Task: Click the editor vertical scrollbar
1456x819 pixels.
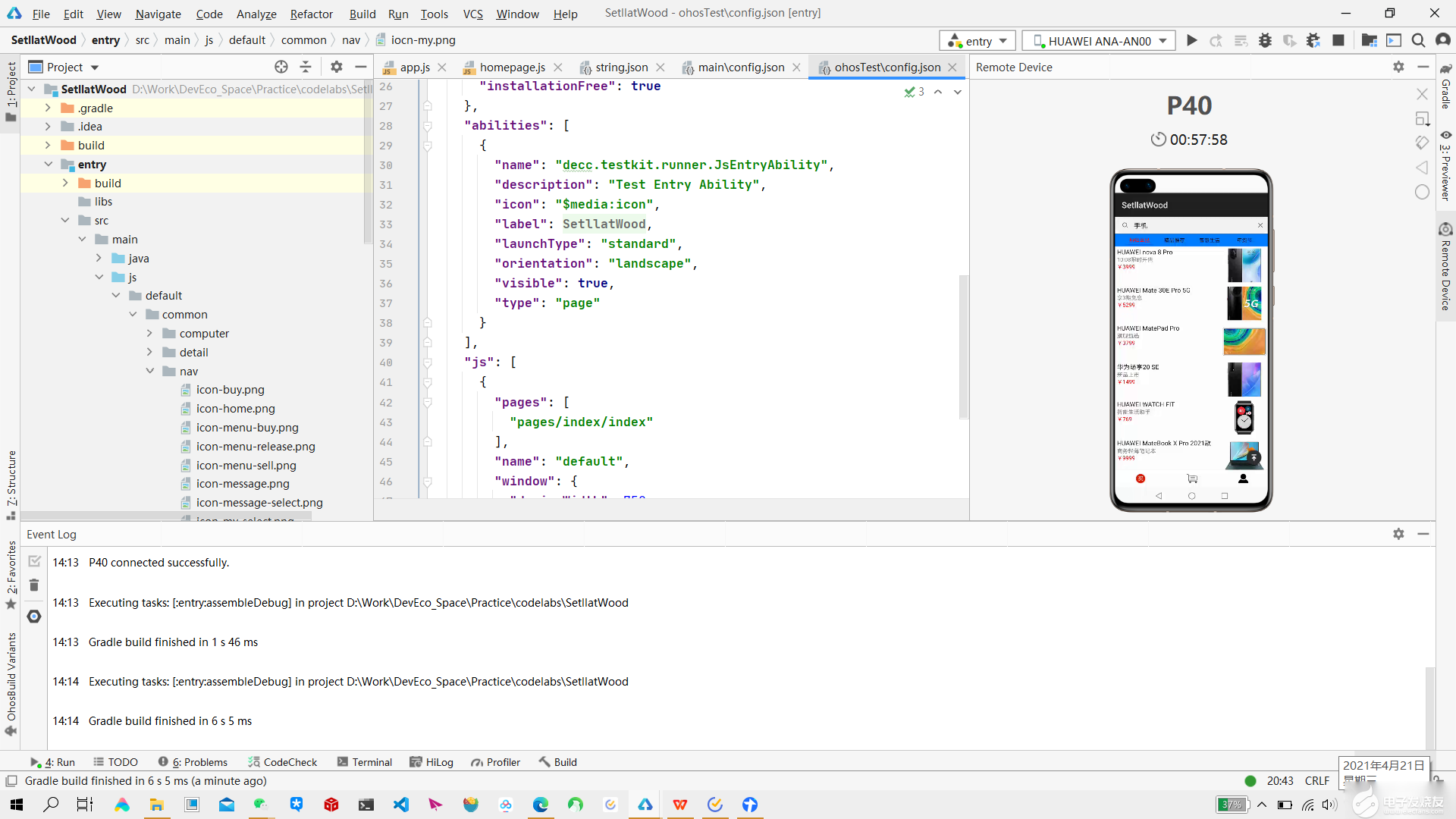Action: pyautogui.click(x=963, y=347)
